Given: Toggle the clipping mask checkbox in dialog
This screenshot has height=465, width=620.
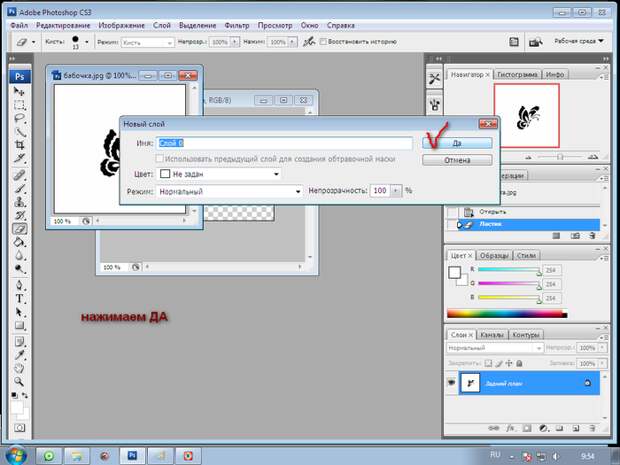Looking at the screenshot, I should (159, 159).
